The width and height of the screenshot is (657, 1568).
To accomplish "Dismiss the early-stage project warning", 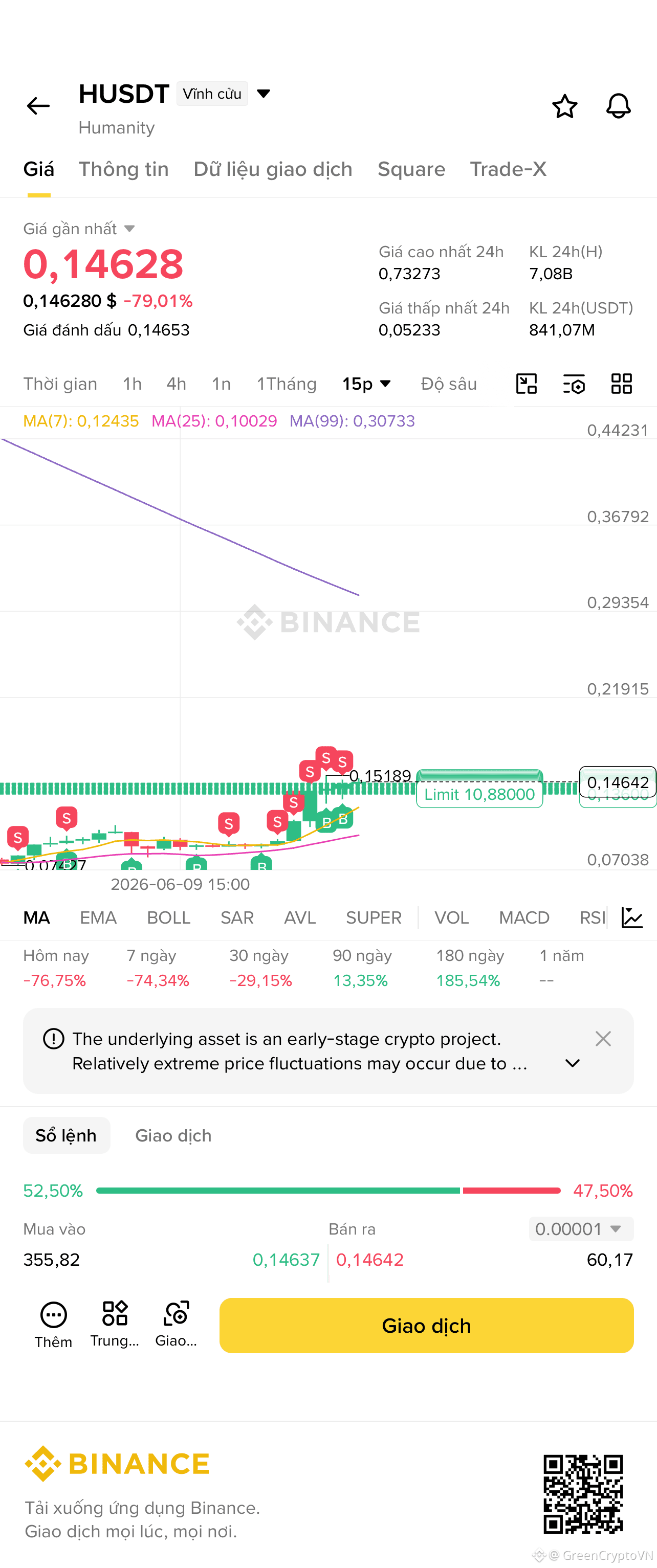I will [x=603, y=1039].
